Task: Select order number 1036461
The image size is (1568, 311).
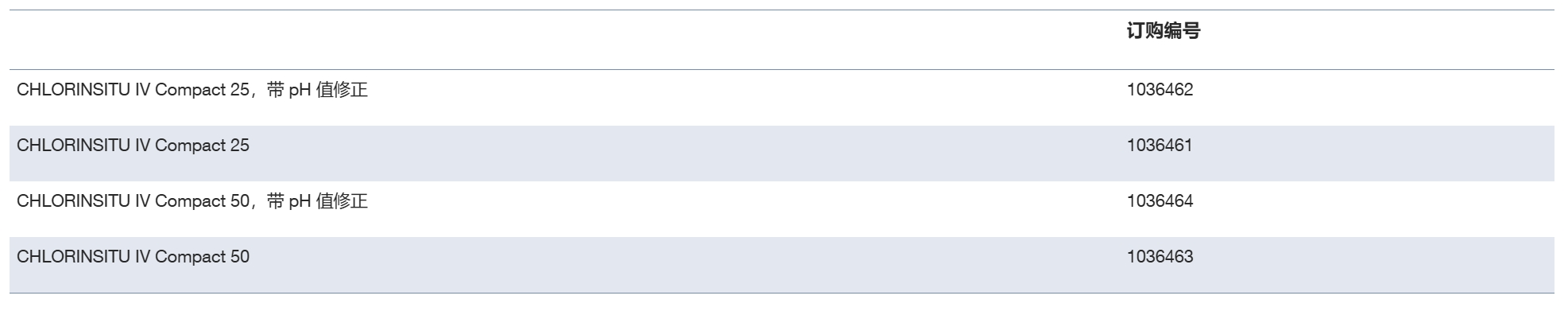Action: coord(1160,146)
